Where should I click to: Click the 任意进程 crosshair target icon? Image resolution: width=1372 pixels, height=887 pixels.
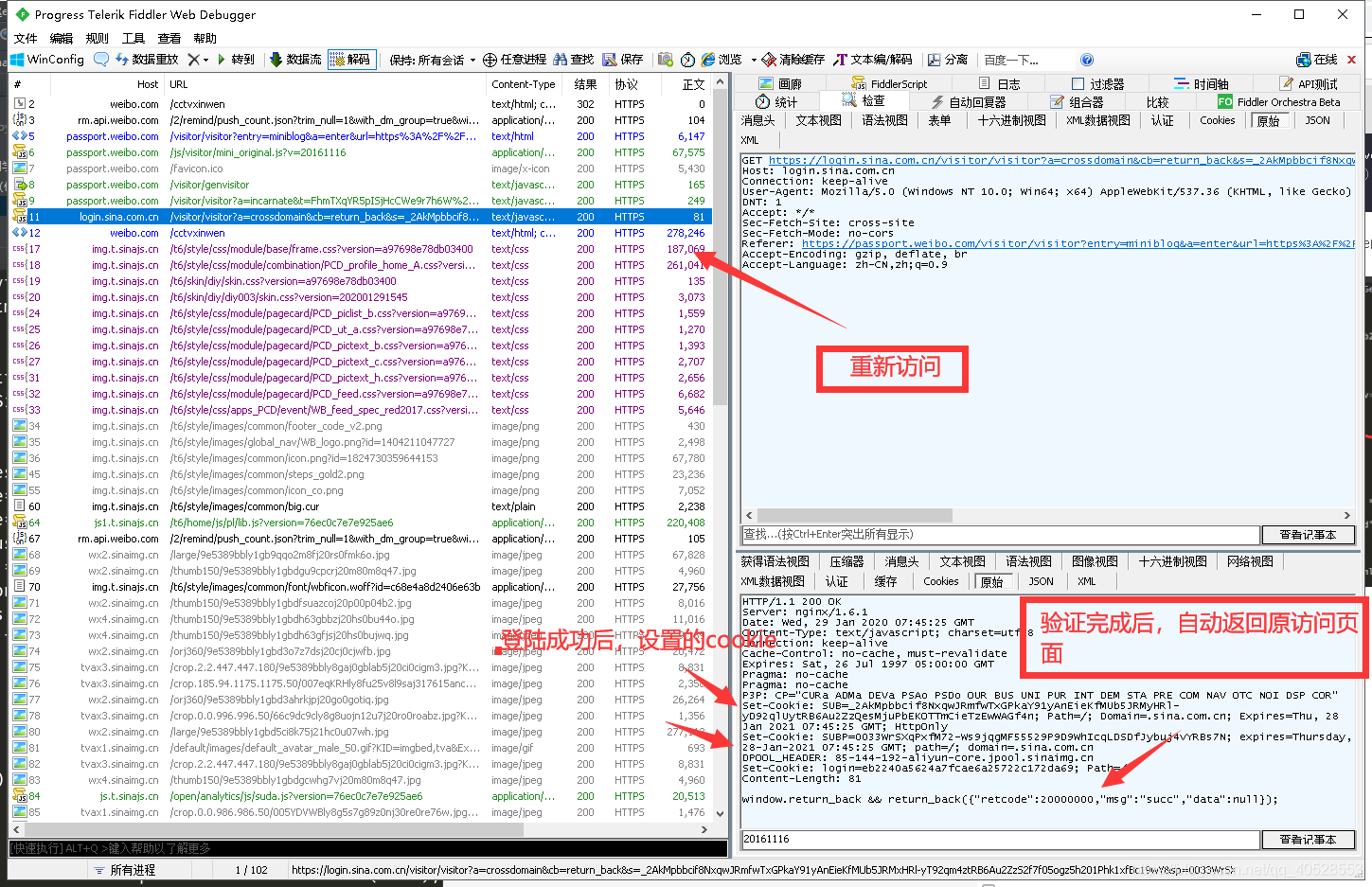(490, 60)
